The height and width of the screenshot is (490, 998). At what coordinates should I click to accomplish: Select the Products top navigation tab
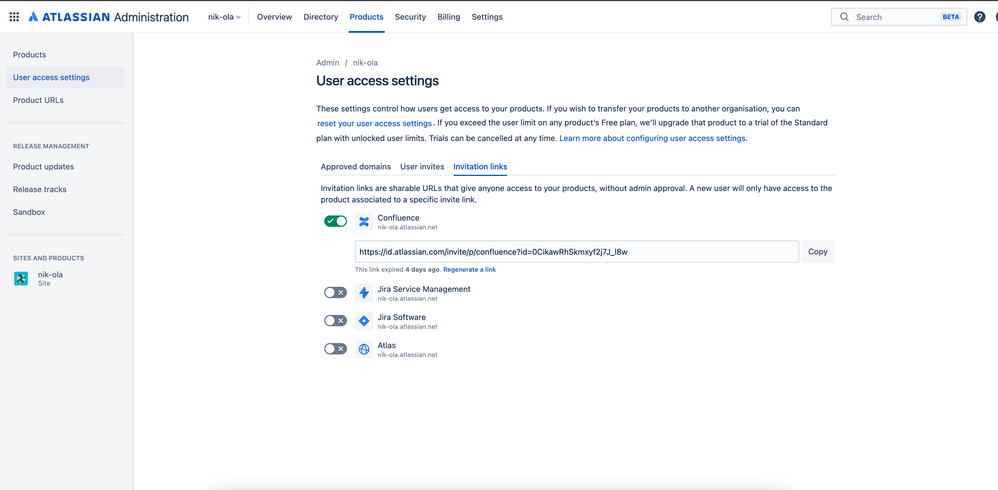click(367, 17)
